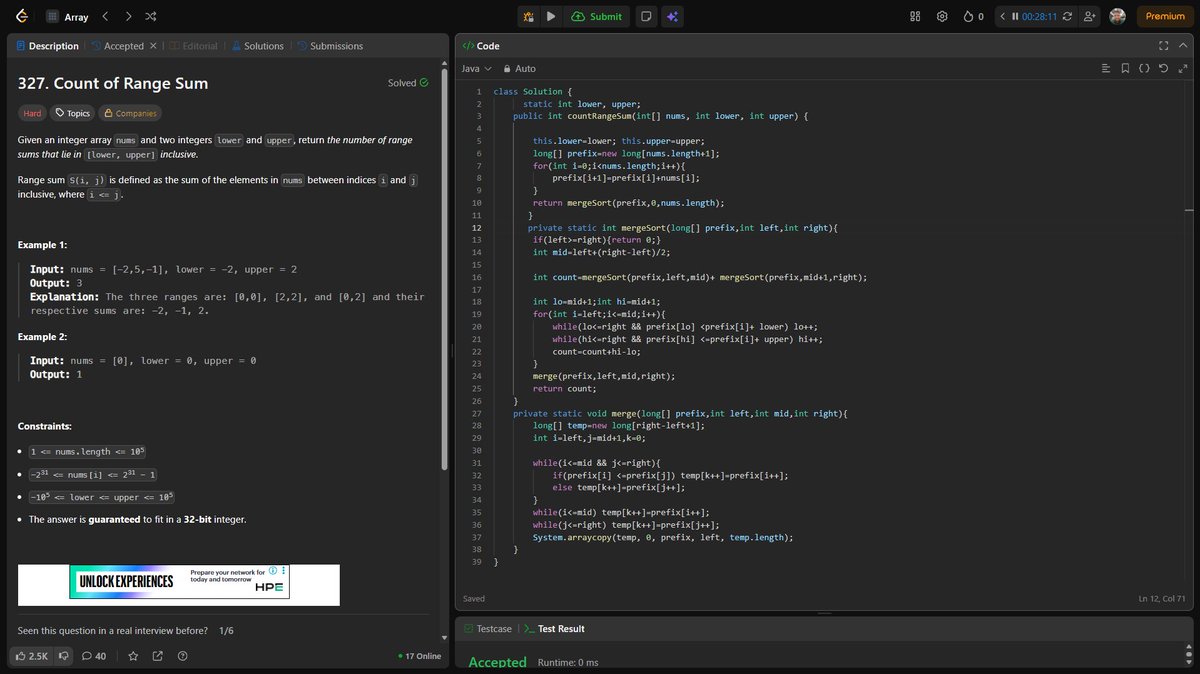Share the problem via external link icon

[157, 656]
